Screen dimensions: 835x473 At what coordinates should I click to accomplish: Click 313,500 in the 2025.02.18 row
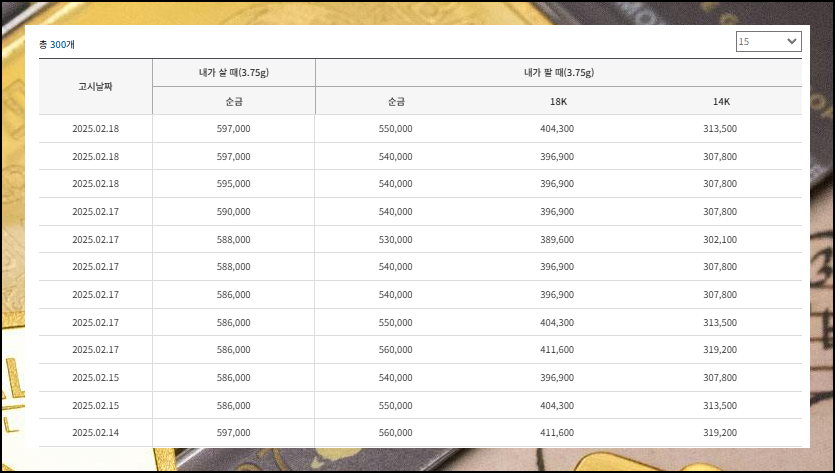pyautogui.click(x=720, y=128)
